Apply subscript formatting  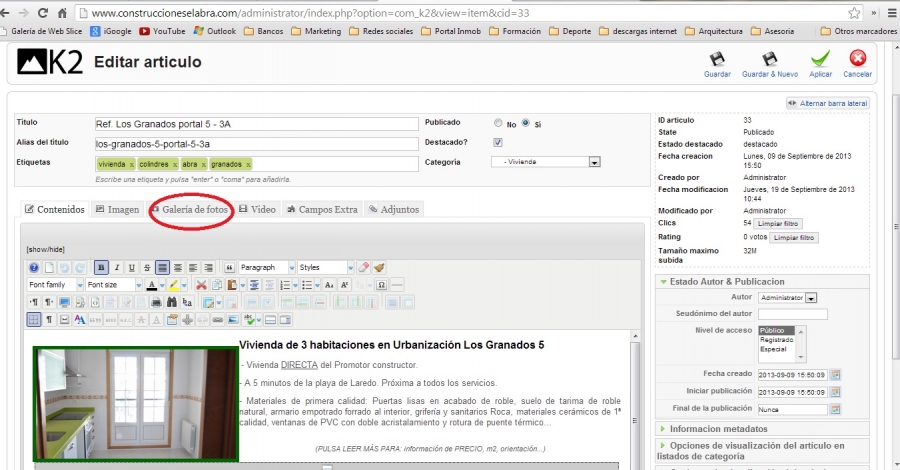329,285
